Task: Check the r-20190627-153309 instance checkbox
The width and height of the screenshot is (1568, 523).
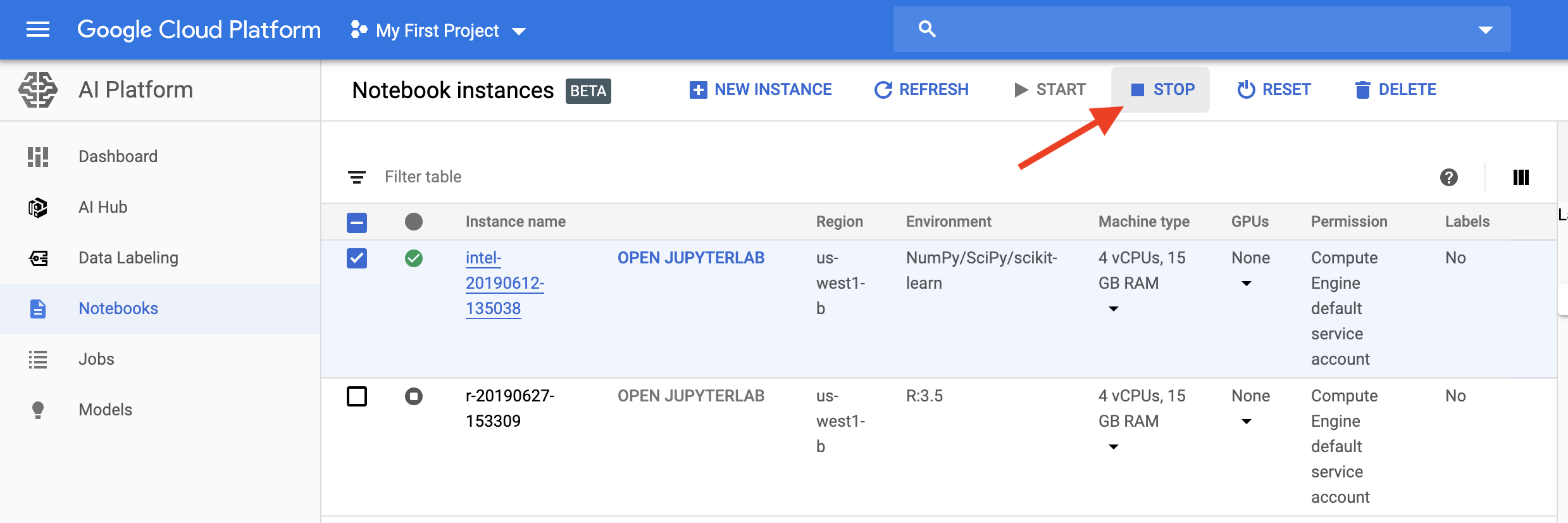Action: click(x=357, y=396)
